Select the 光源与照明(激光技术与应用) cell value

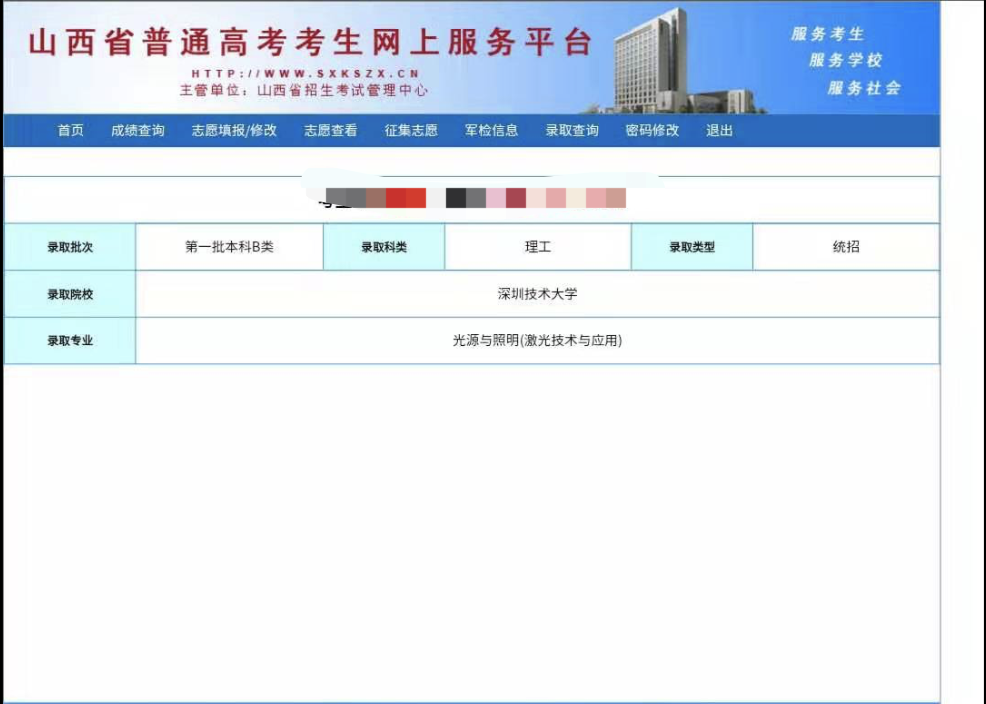[x=538, y=341]
